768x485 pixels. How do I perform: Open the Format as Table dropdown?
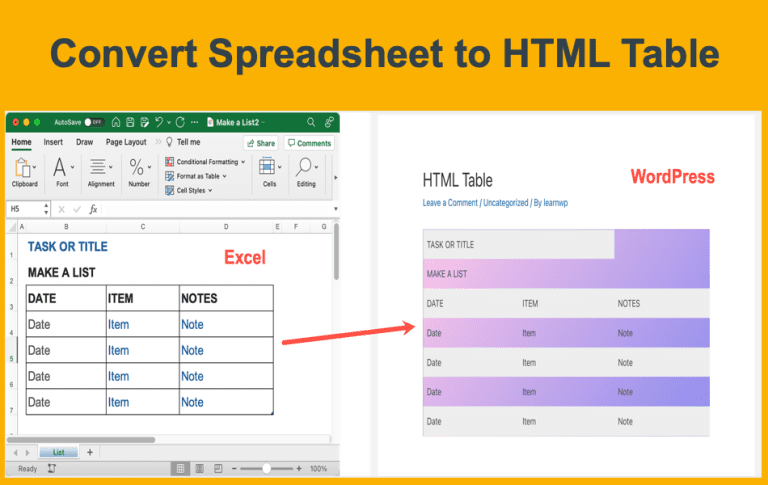[x=196, y=176]
